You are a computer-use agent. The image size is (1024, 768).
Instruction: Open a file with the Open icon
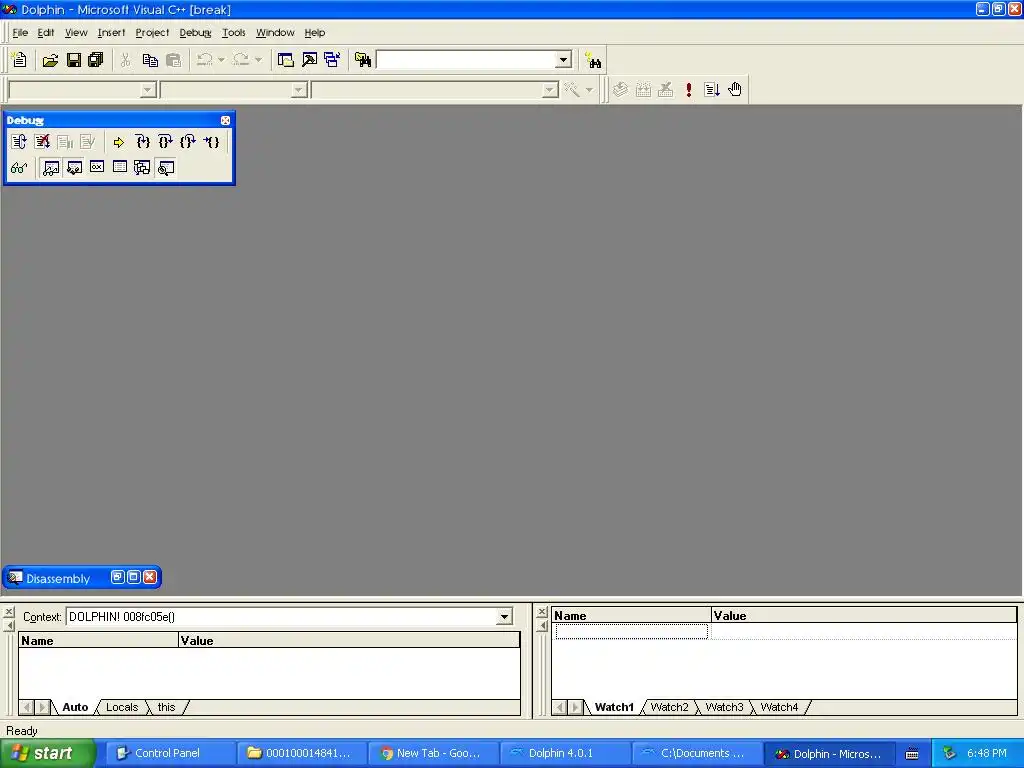50,60
